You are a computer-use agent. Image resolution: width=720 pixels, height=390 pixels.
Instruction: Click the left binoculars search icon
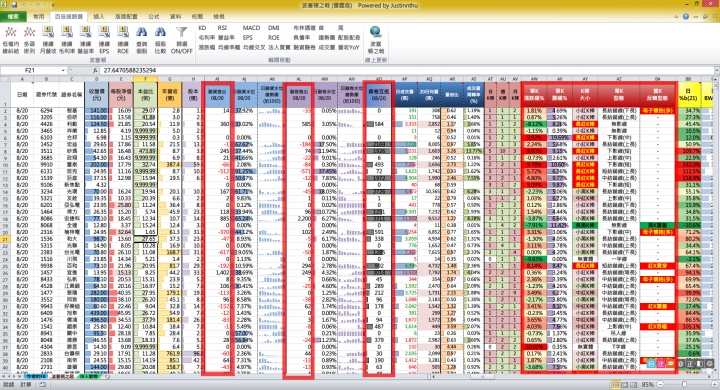click(x=141, y=32)
